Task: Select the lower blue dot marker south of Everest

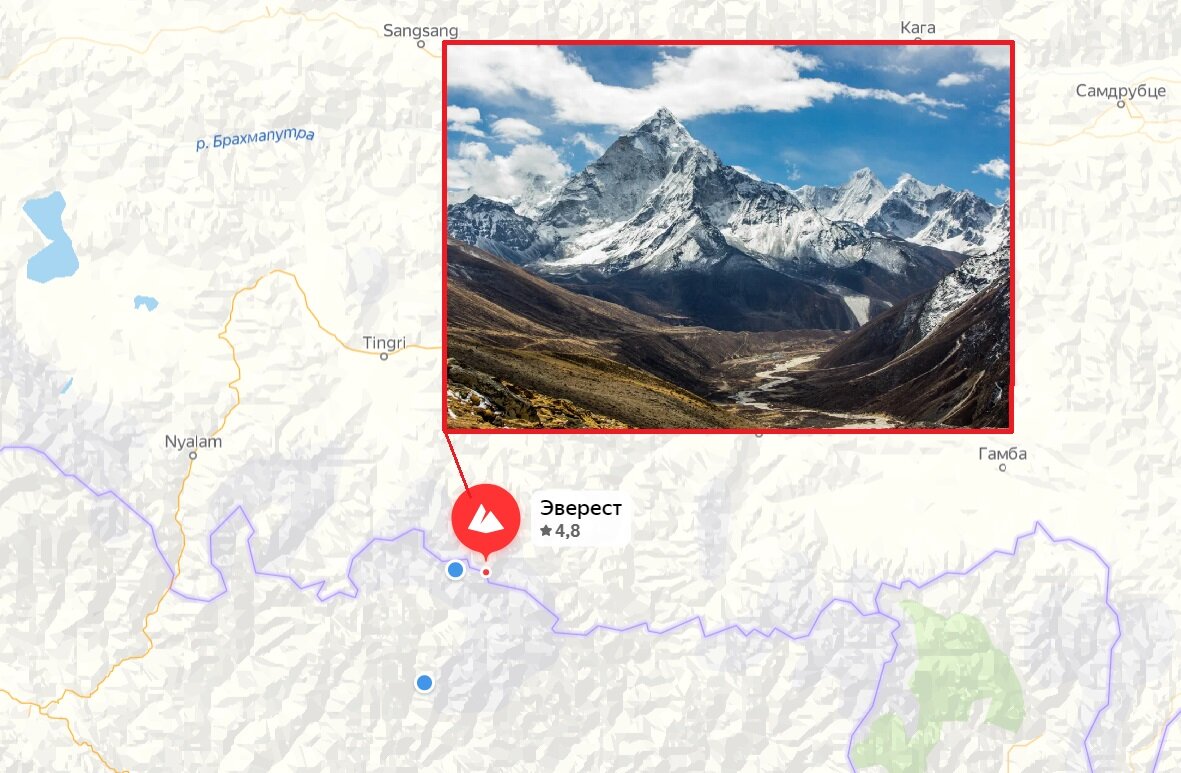Action: pyautogui.click(x=424, y=683)
